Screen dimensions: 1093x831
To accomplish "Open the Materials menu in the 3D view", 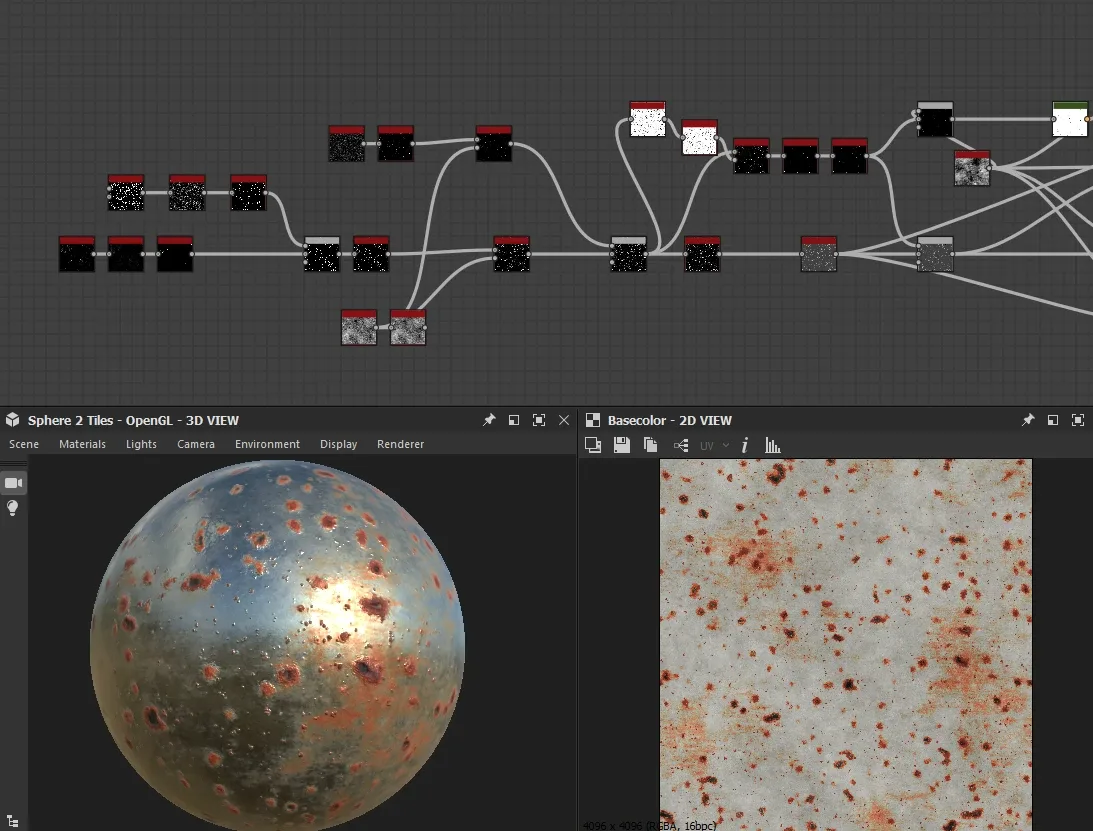I will coord(82,444).
